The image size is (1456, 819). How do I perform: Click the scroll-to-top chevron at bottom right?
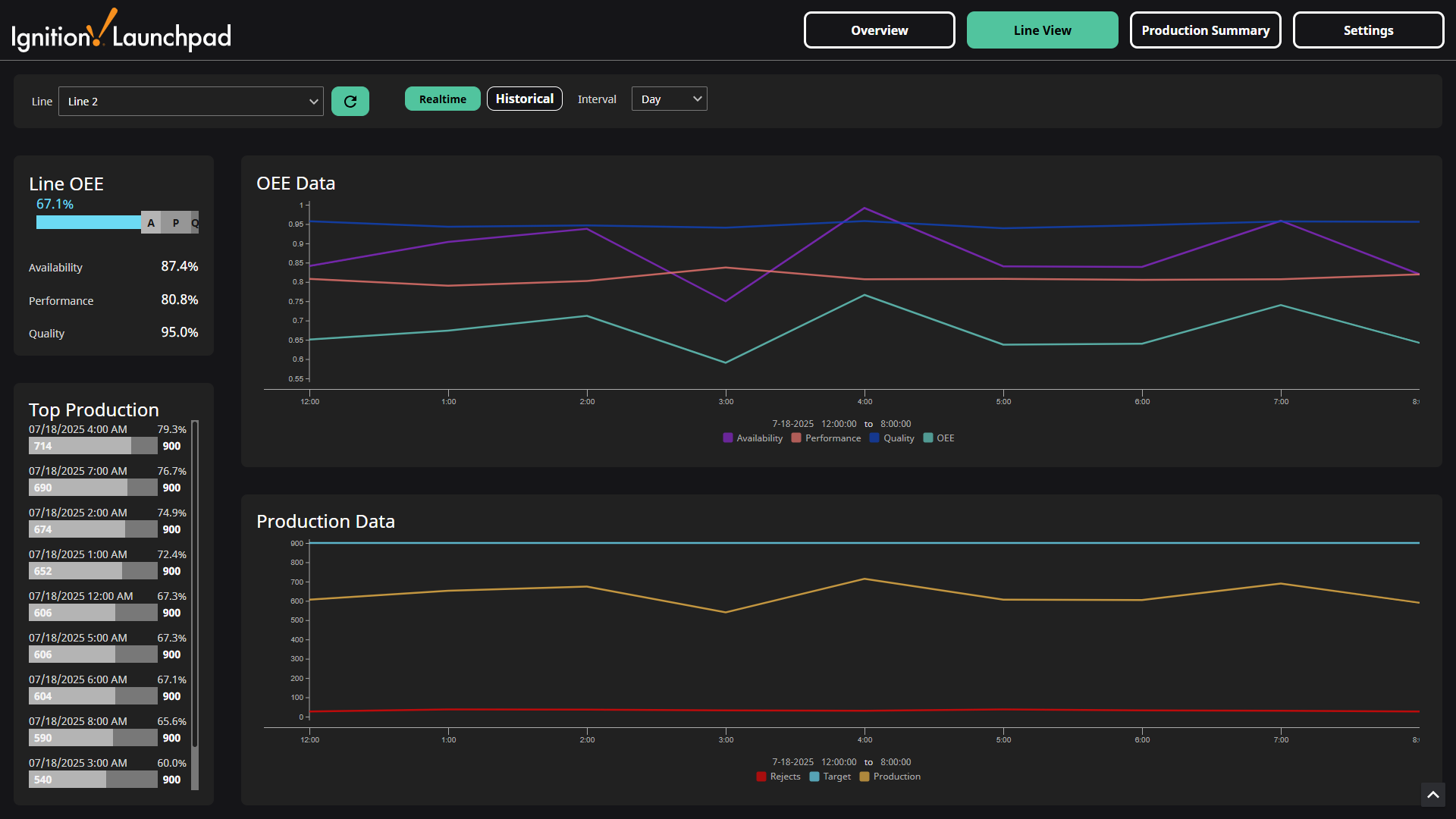(x=1433, y=795)
